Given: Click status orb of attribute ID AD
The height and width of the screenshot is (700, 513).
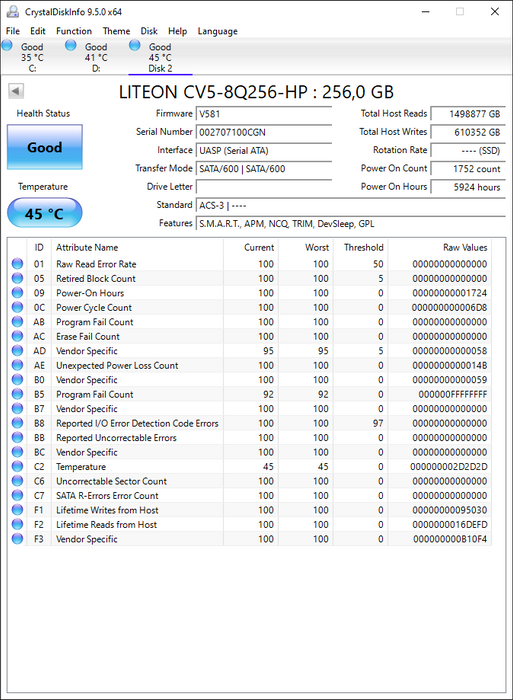Looking at the screenshot, I should (x=17, y=351).
